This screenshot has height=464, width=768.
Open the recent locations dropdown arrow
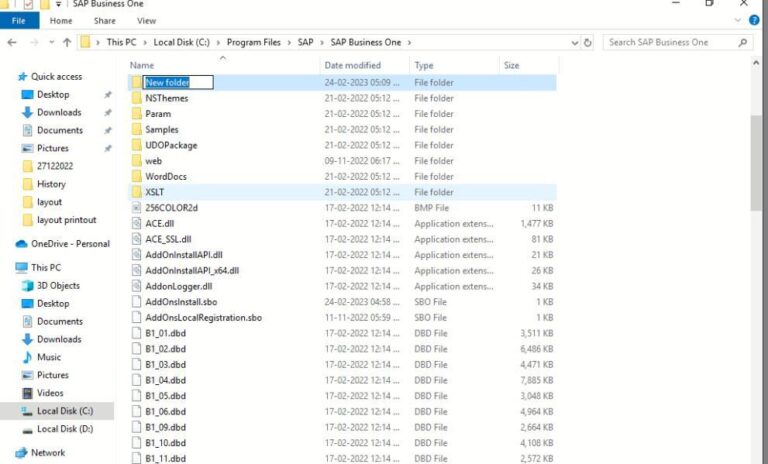click(x=51, y=43)
